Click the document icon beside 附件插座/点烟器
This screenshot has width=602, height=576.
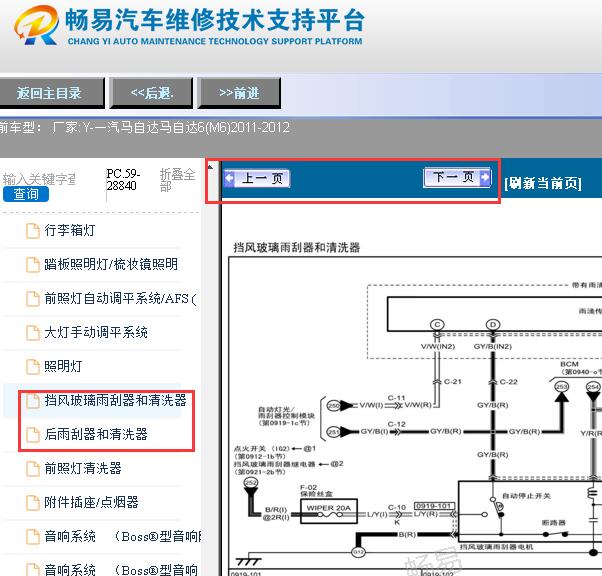pyautogui.click(x=33, y=503)
